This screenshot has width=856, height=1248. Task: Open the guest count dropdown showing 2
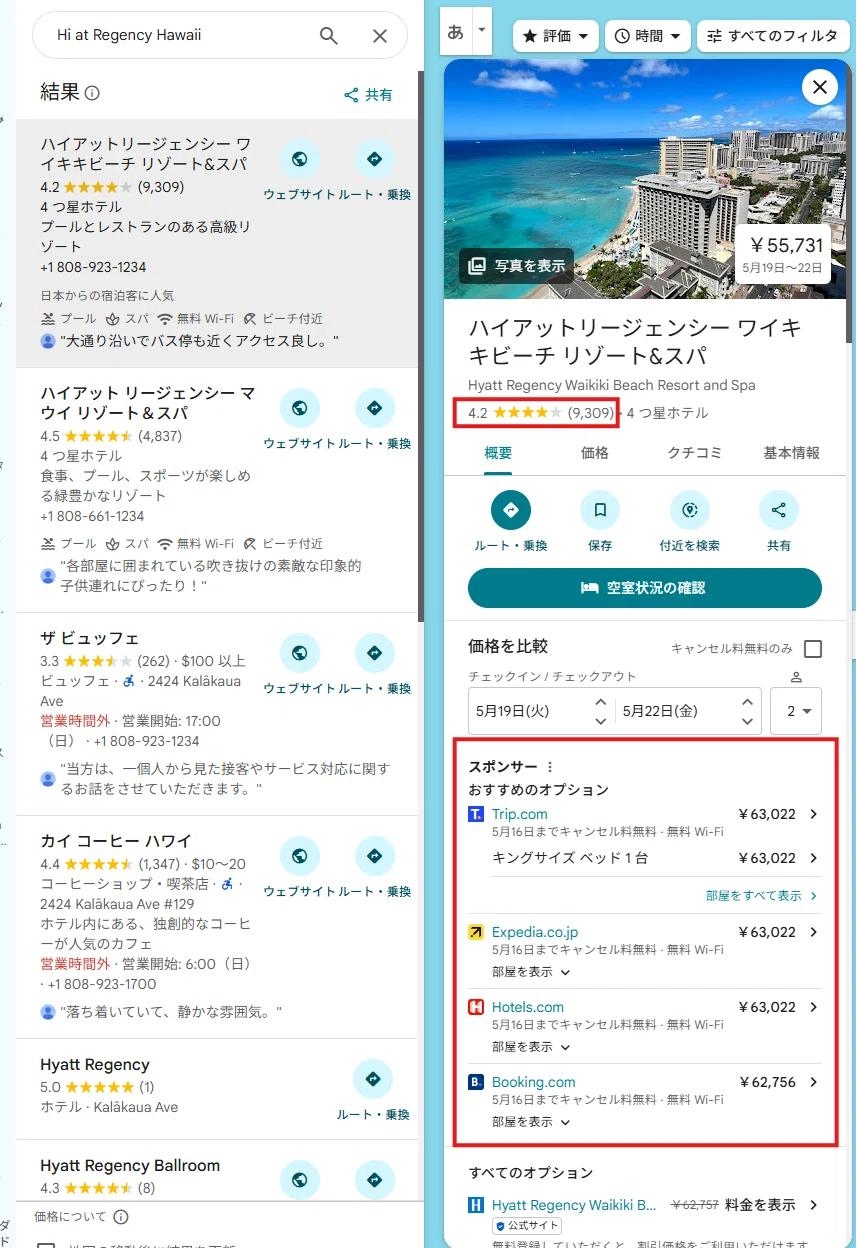pos(796,712)
